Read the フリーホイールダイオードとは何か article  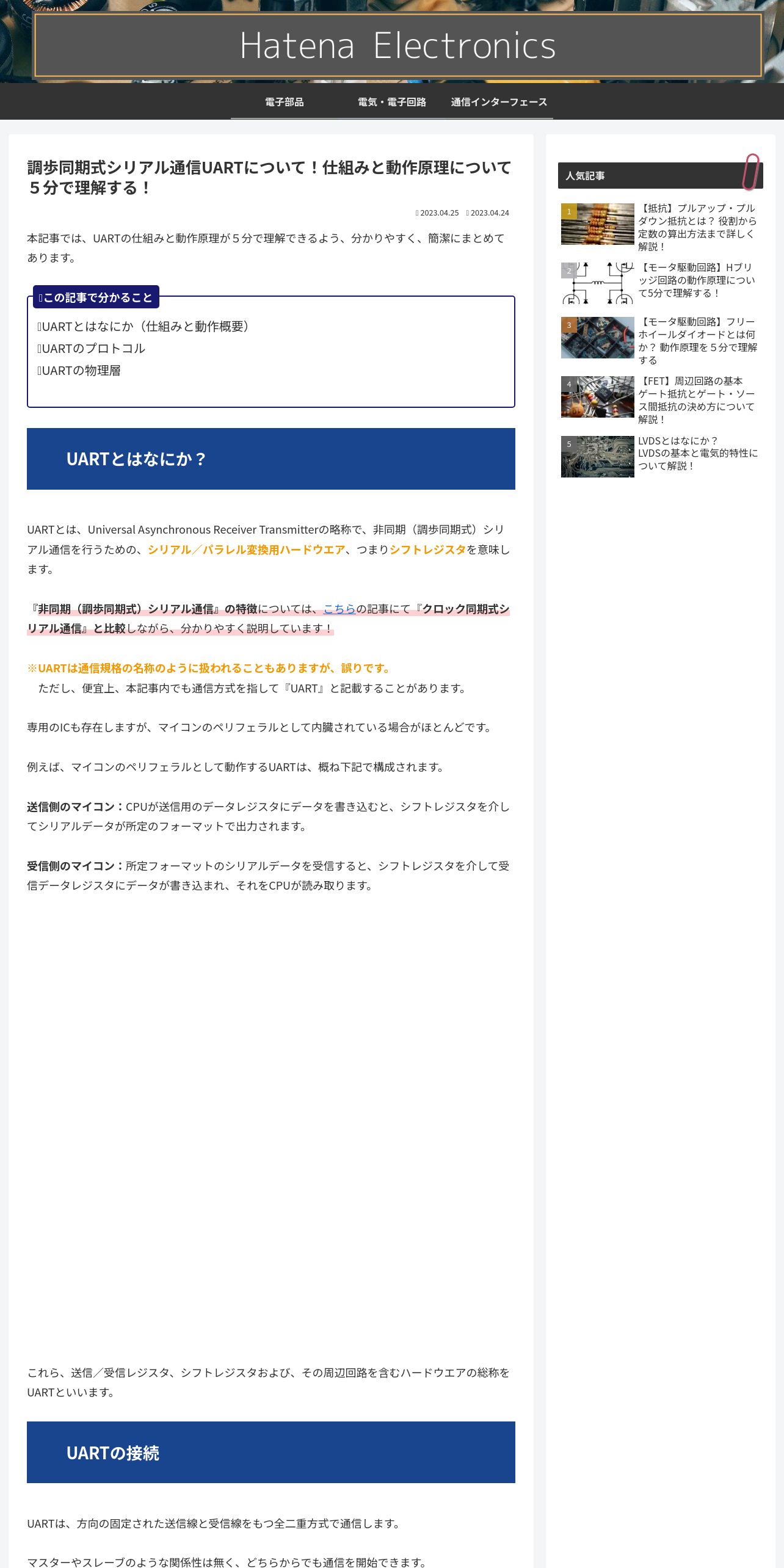point(697,341)
